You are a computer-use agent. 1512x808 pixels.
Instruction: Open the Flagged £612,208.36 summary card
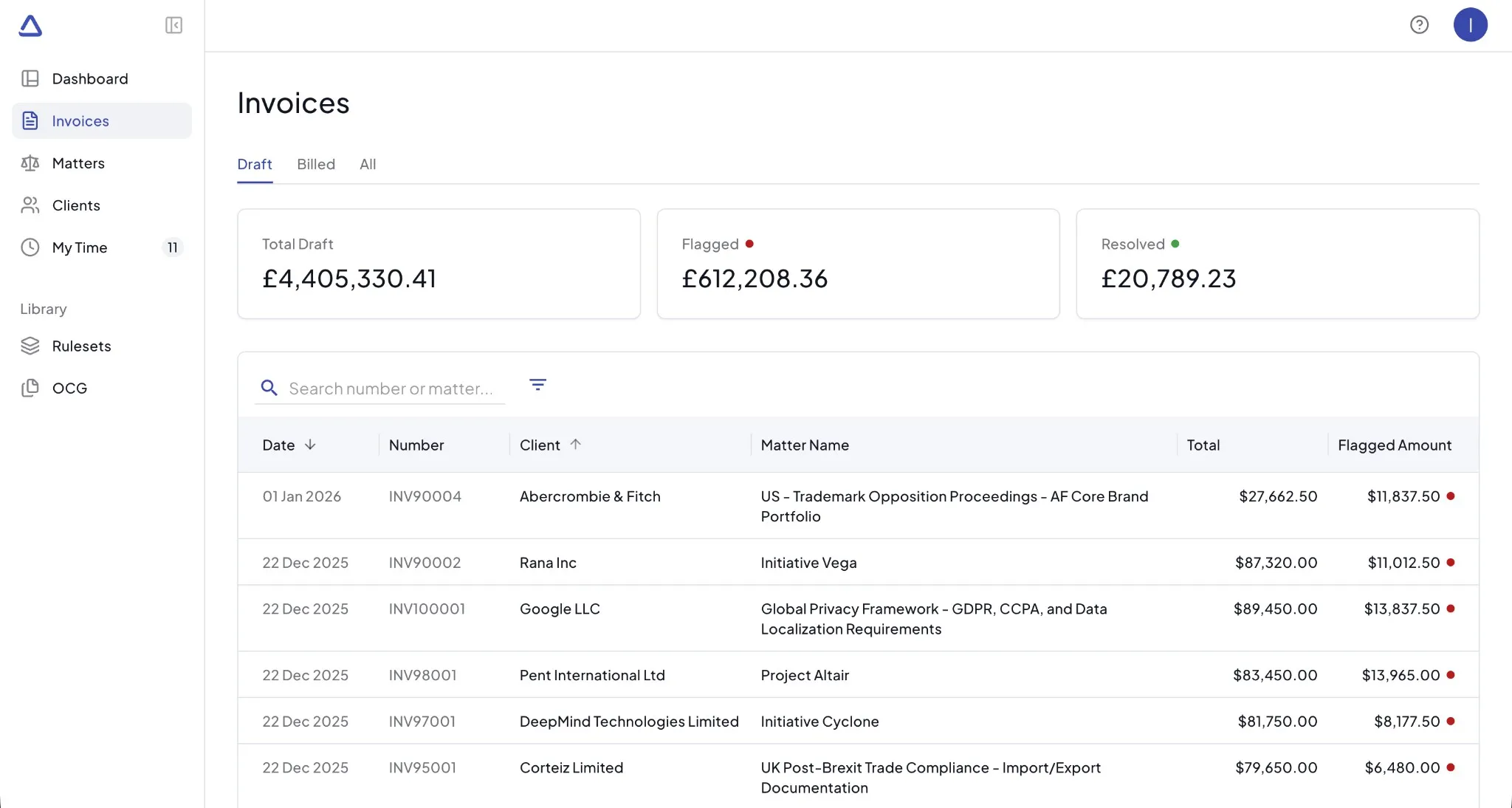click(858, 264)
